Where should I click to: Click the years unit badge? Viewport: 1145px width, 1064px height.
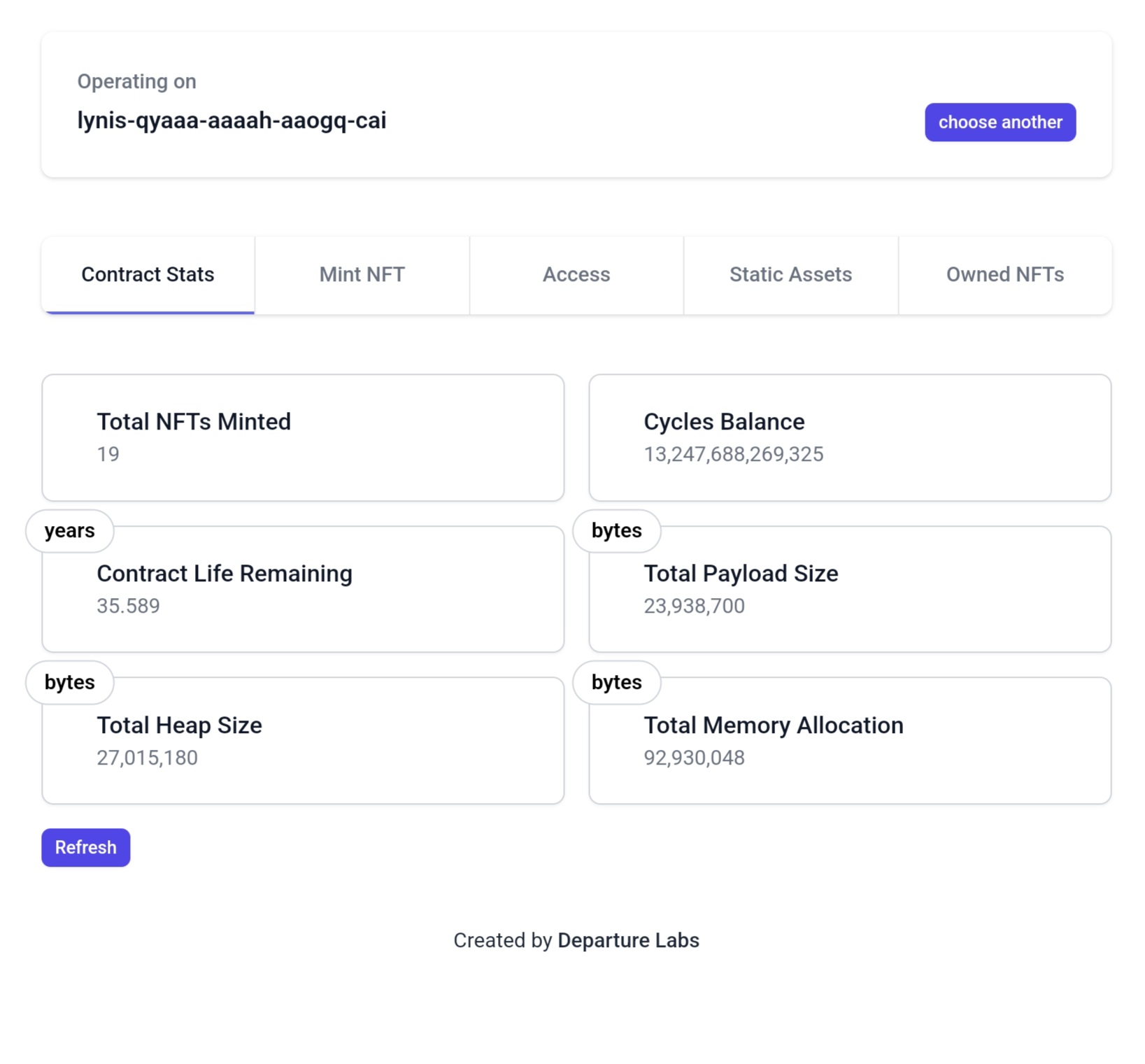69,531
